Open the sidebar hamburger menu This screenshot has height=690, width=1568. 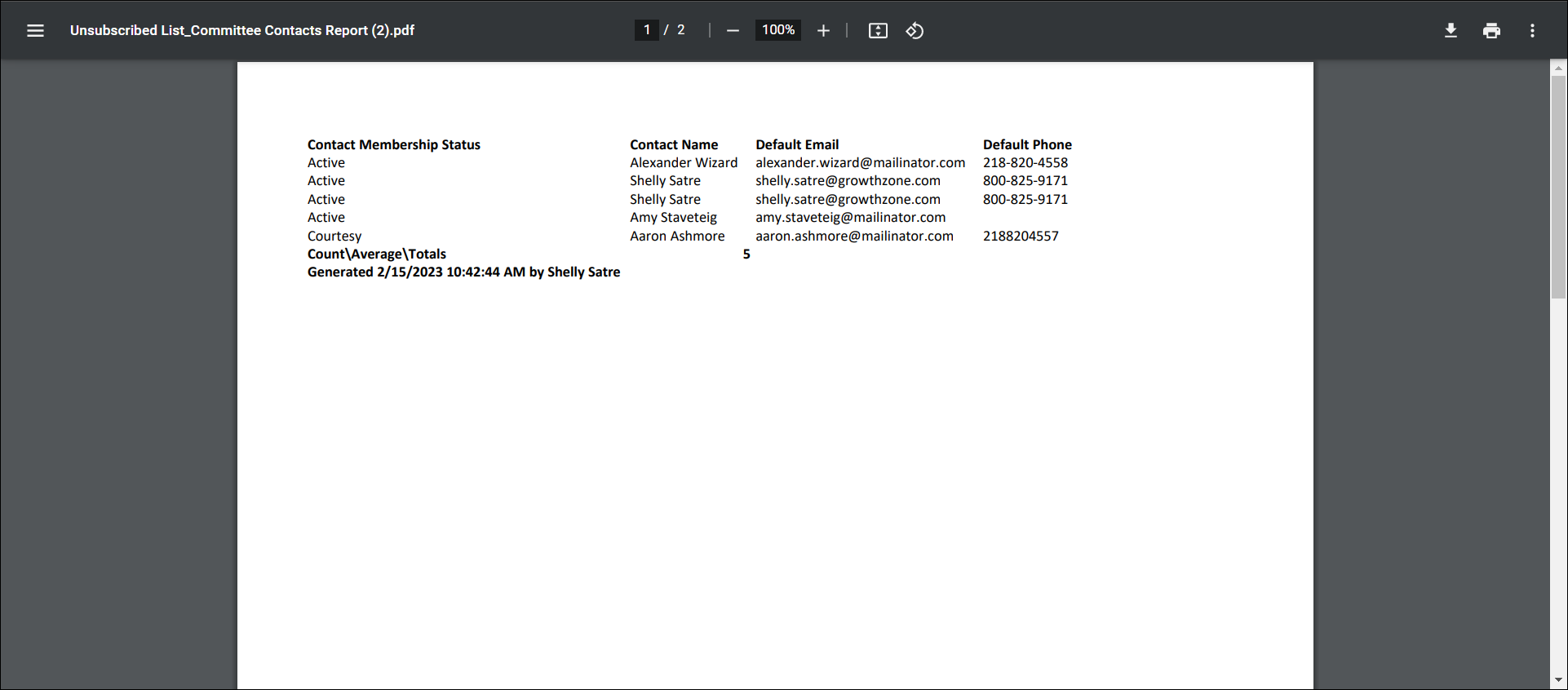[x=35, y=30]
